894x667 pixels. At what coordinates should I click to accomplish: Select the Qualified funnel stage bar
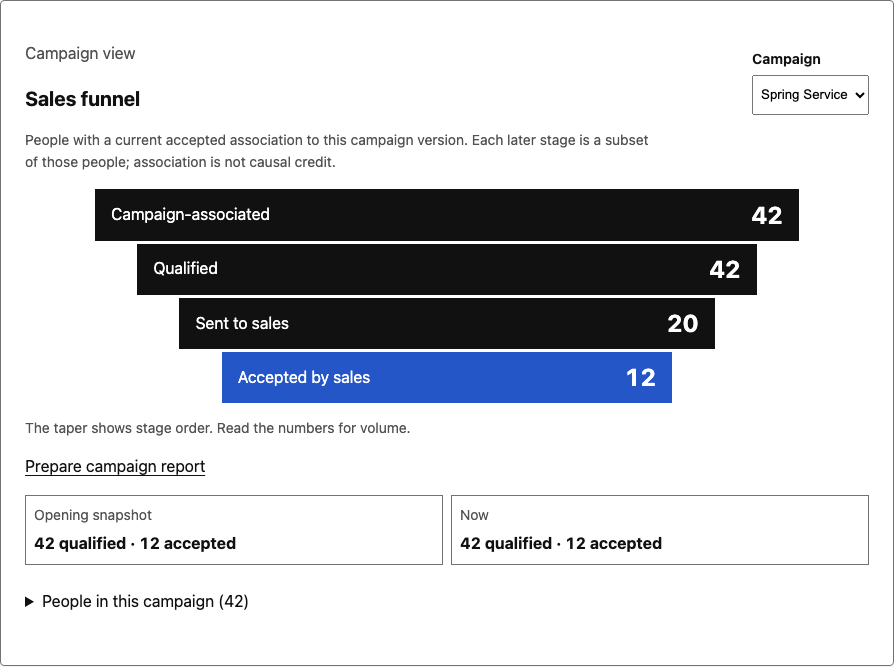point(447,269)
